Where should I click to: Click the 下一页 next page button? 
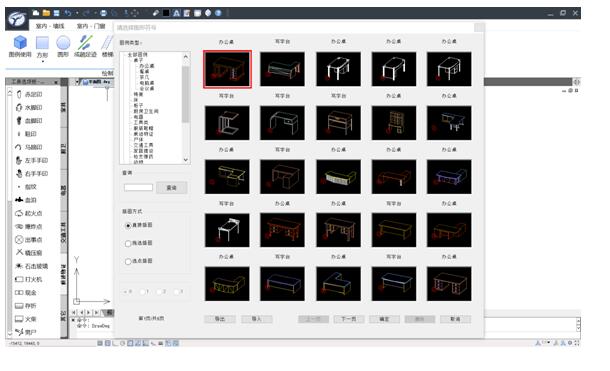tap(349, 319)
